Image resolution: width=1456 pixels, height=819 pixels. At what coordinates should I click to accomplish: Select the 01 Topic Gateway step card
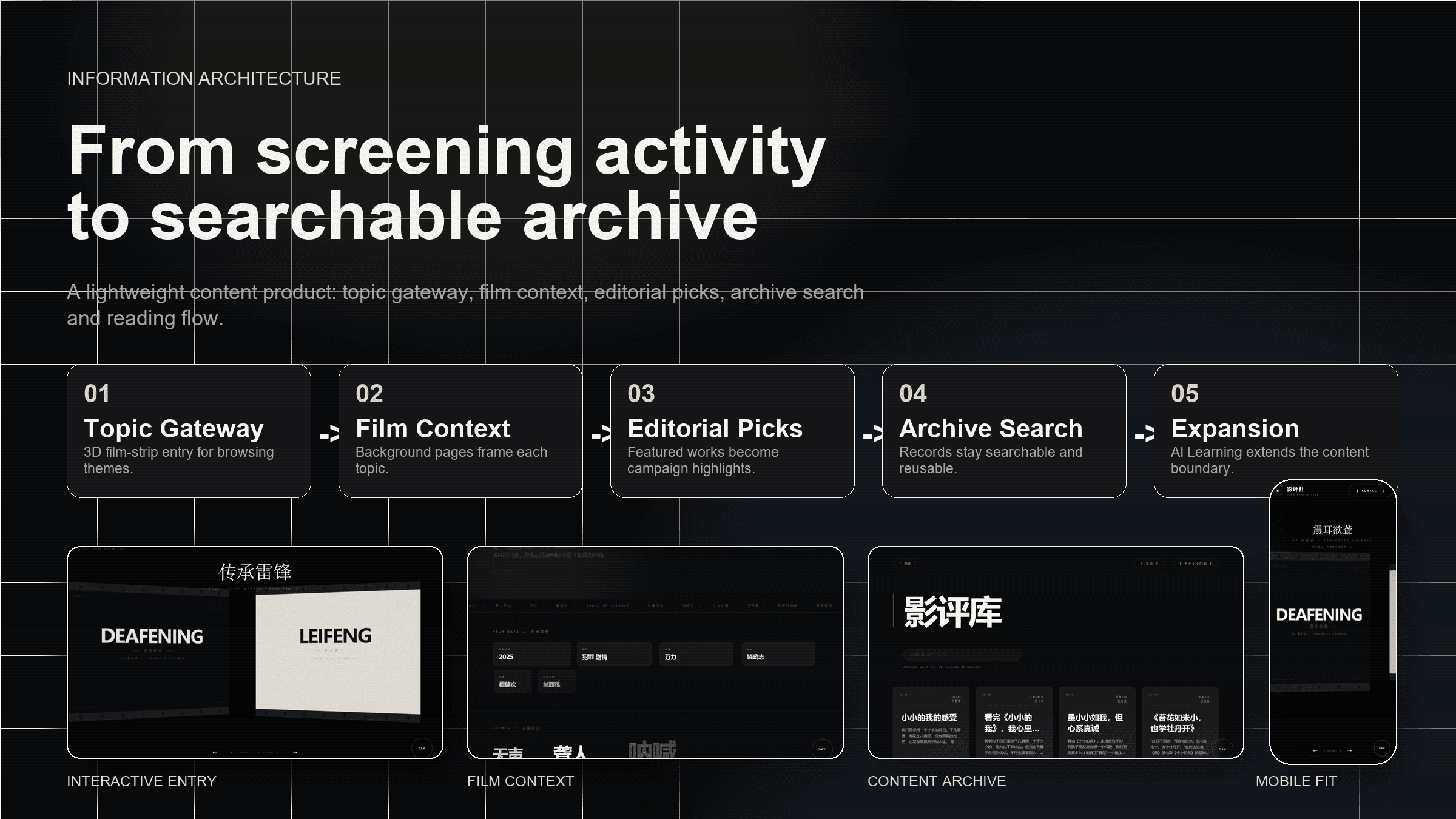(189, 431)
